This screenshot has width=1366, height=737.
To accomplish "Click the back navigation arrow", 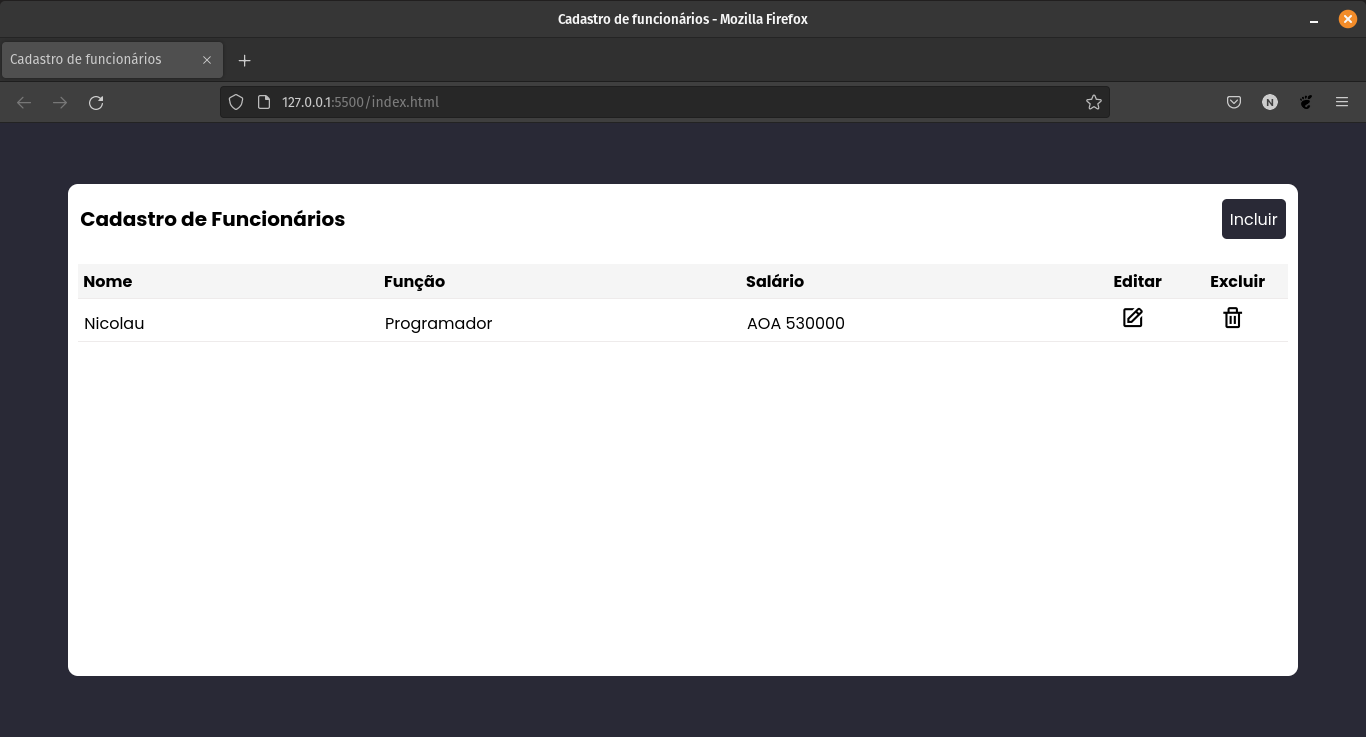I will [24, 102].
